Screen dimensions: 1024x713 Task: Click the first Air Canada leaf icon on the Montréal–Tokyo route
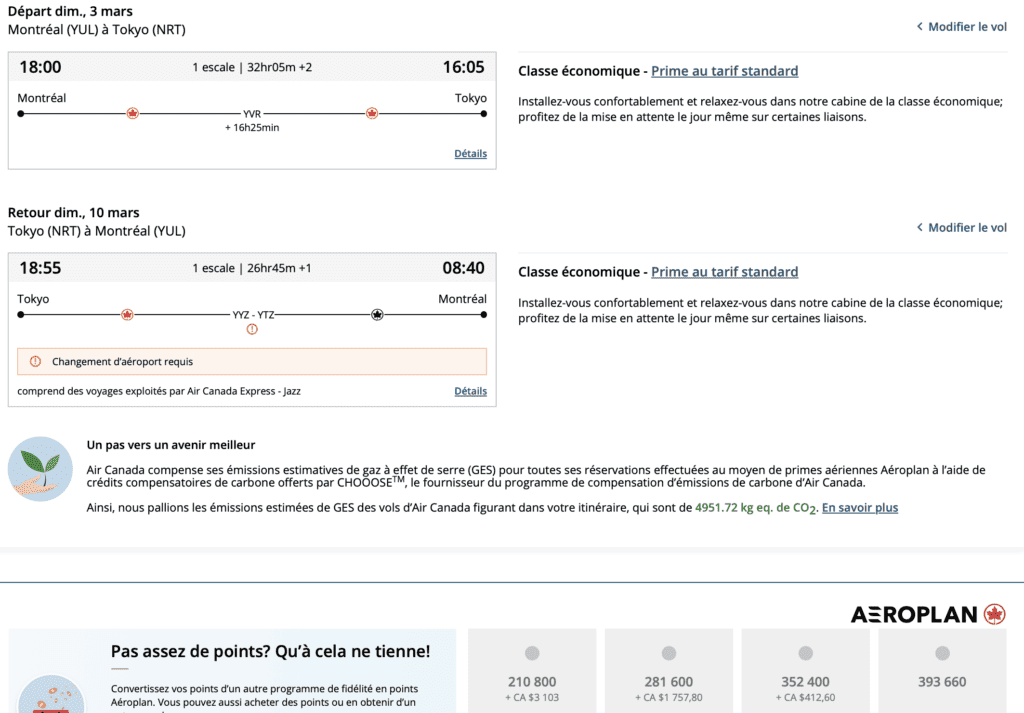(132, 114)
